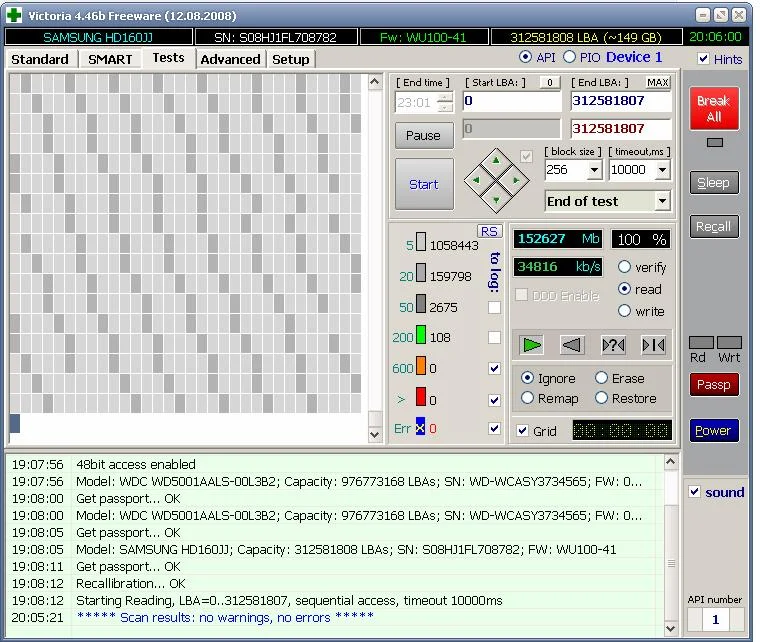Select the verify test mode

pos(625,267)
